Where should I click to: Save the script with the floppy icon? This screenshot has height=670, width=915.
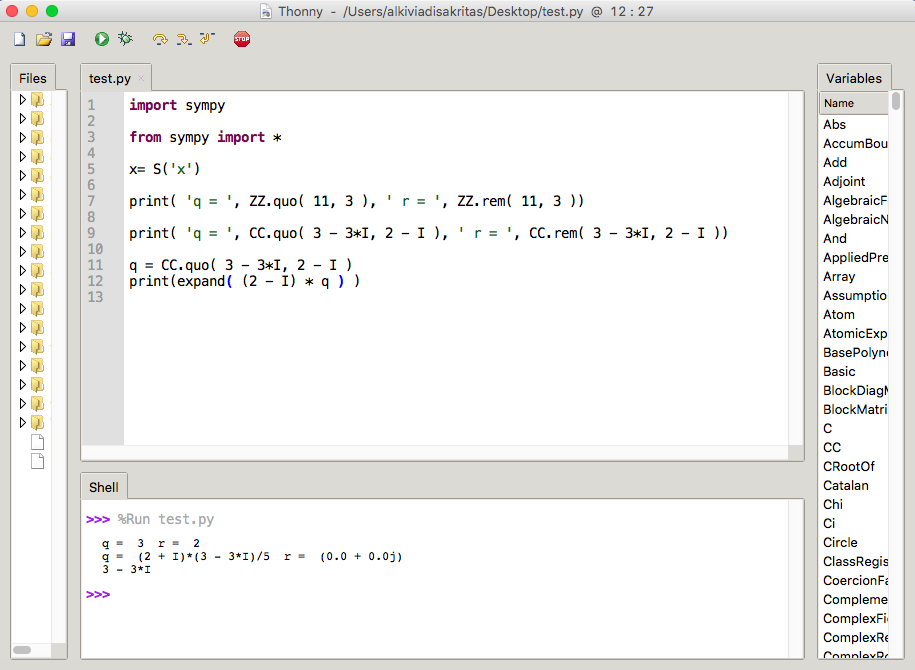tap(68, 39)
